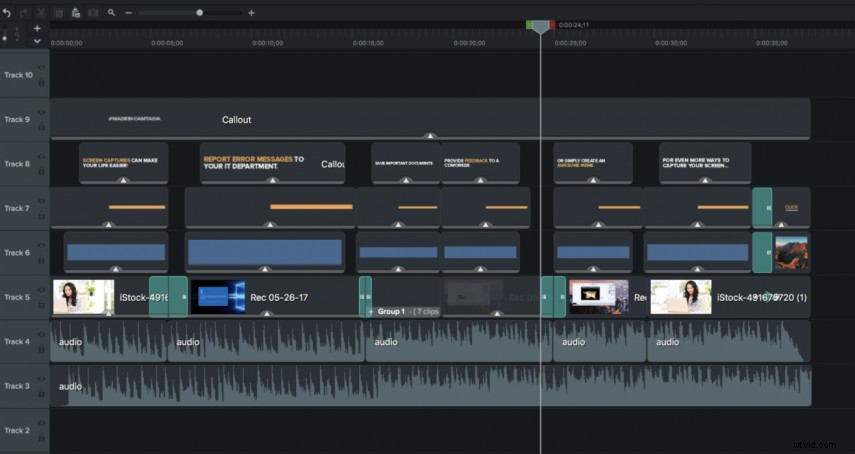The image size is (855, 454).
Task: Paste media from the clipboard
Action: [76, 13]
